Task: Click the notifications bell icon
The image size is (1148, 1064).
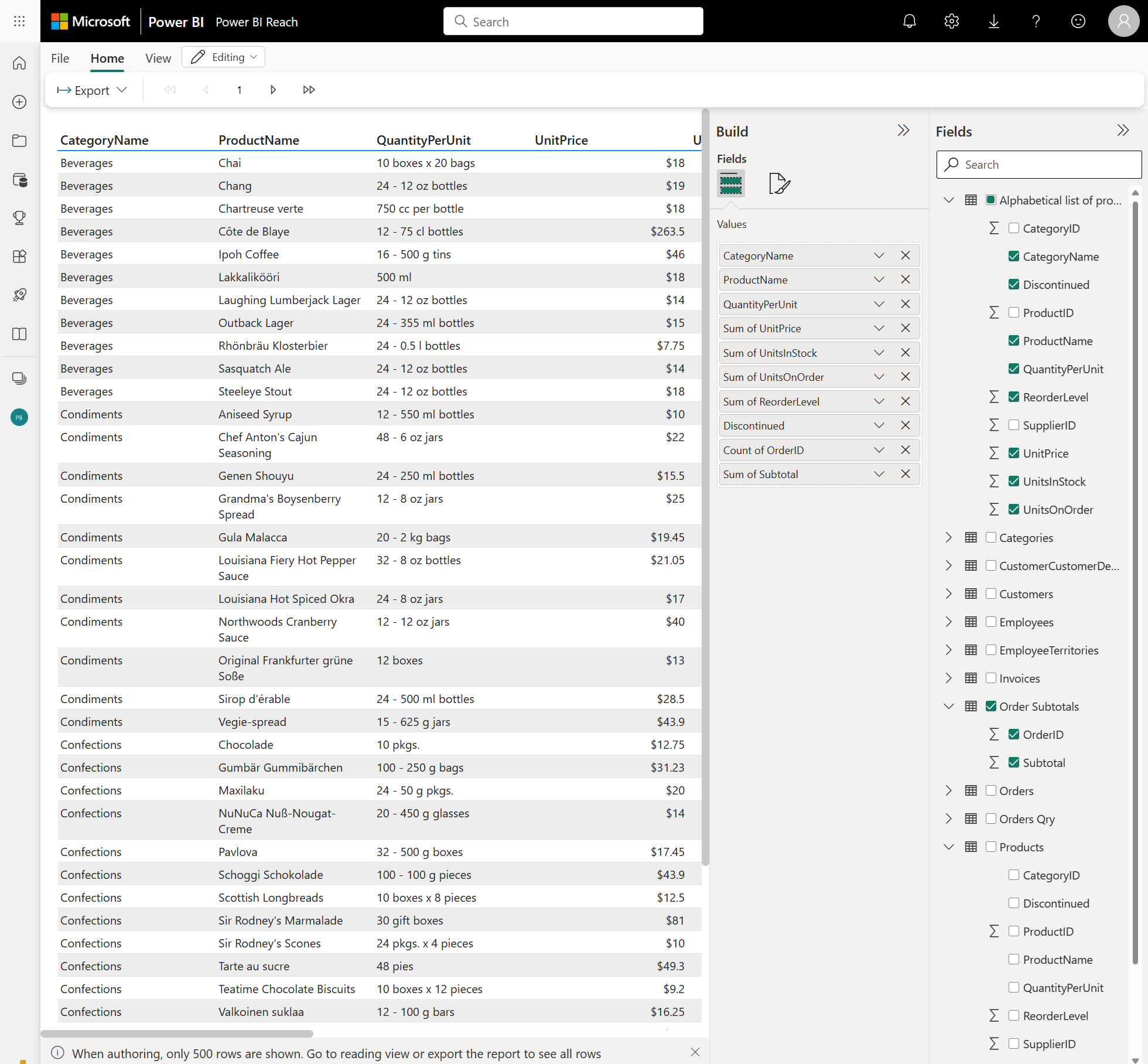Action: 910,20
